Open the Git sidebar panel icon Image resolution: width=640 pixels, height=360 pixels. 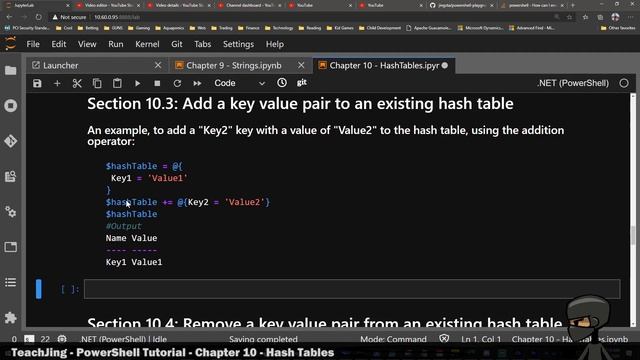tap(11, 141)
